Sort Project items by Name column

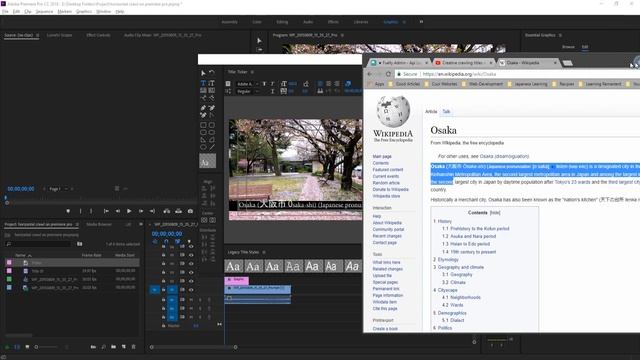point(20,255)
